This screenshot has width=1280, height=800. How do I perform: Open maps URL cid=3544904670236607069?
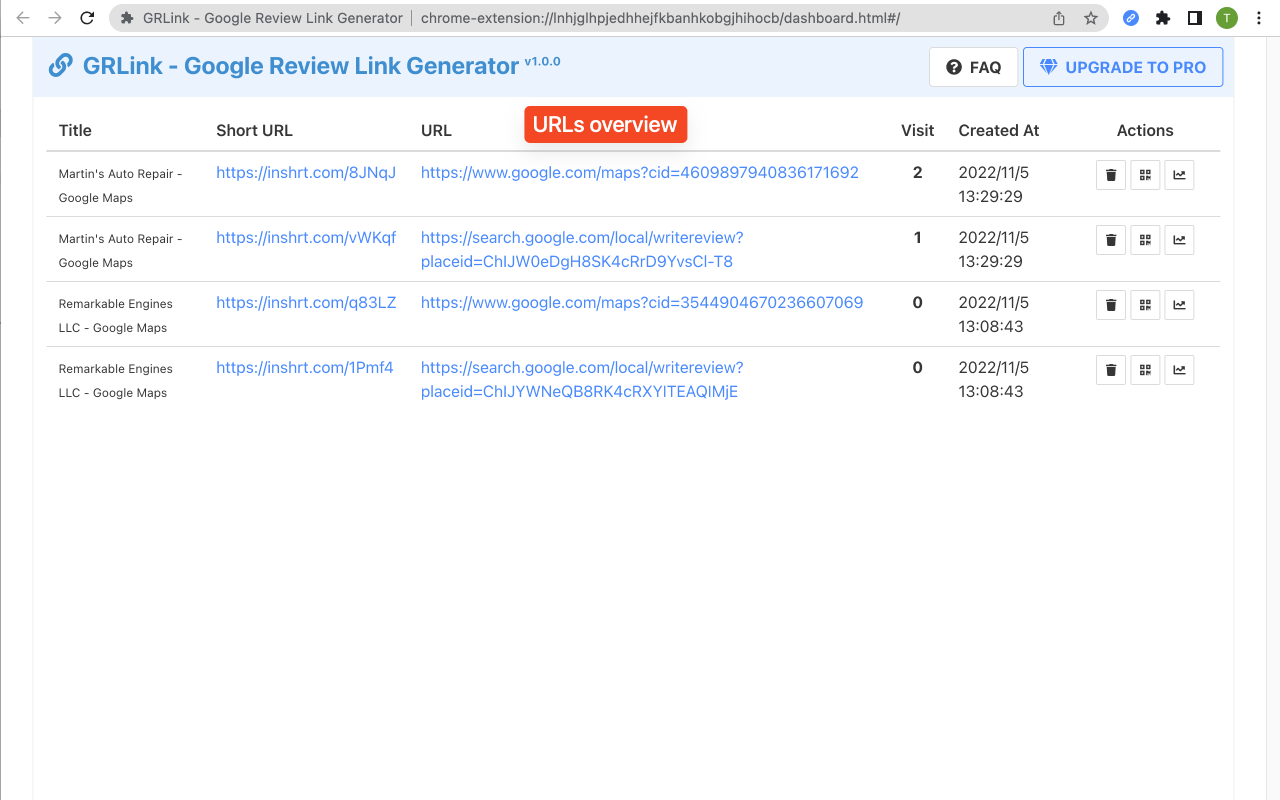click(642, 302)
